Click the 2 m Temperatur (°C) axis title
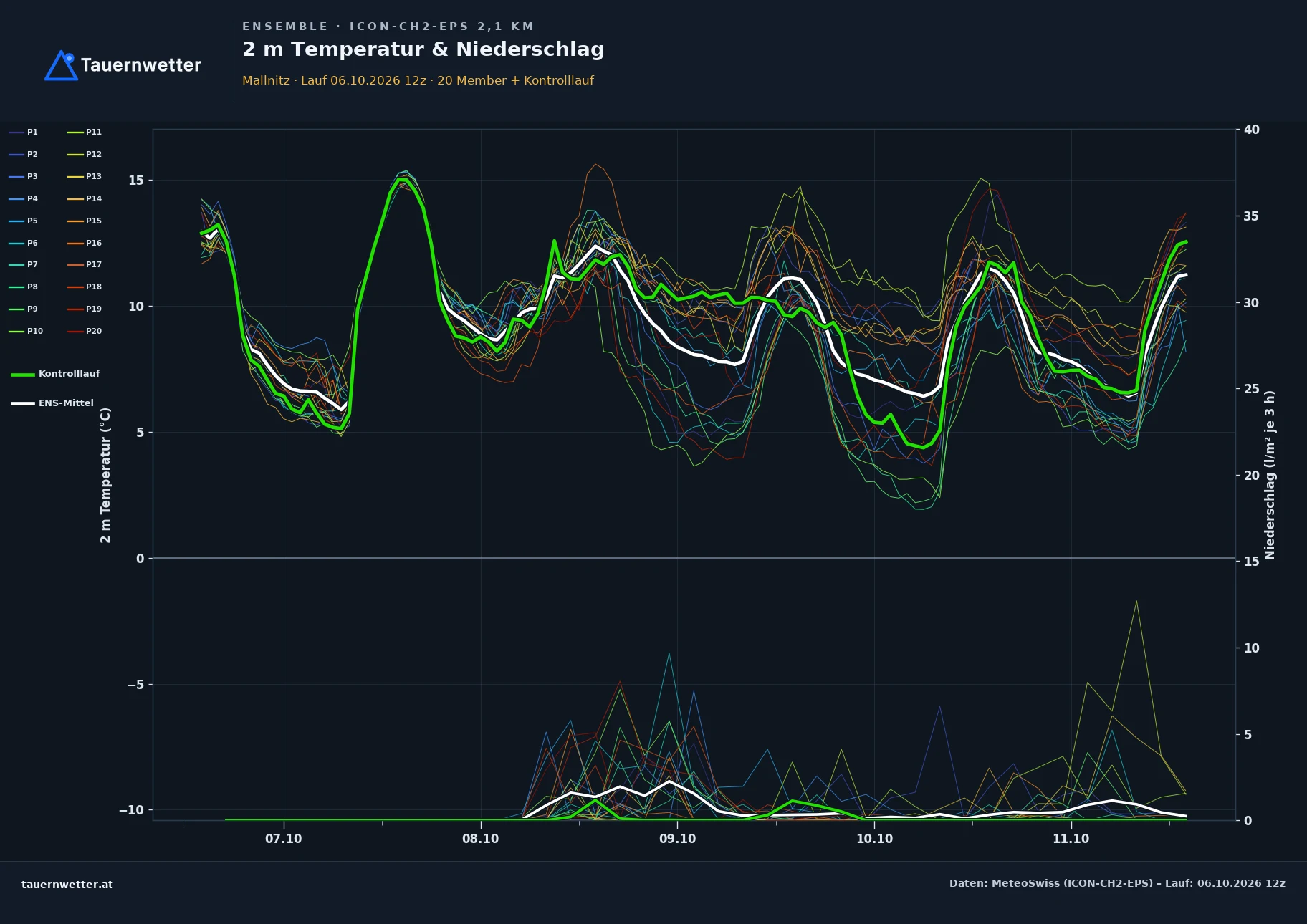 pyautogui.click(x=105, y=475)
